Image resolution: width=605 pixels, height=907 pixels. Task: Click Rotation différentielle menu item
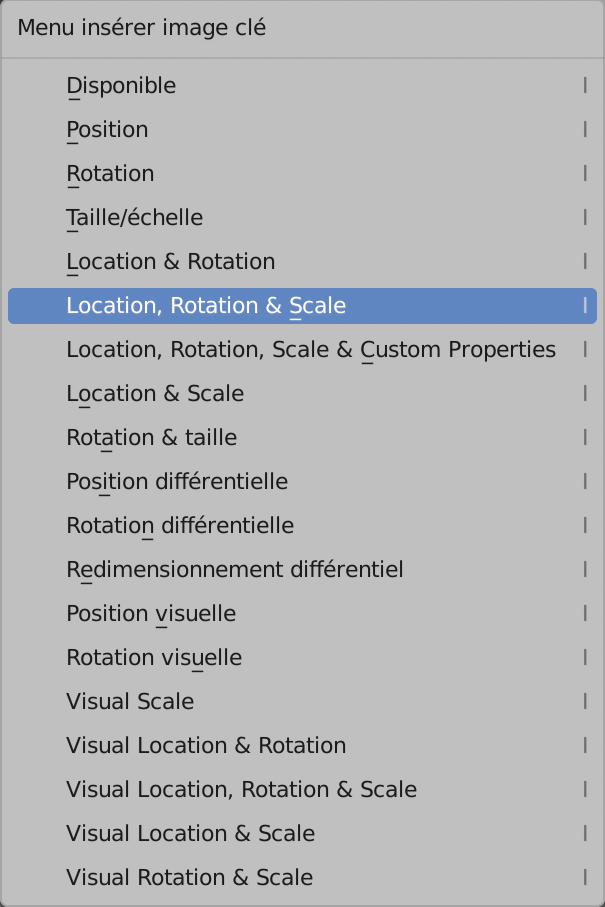point(180,526)
